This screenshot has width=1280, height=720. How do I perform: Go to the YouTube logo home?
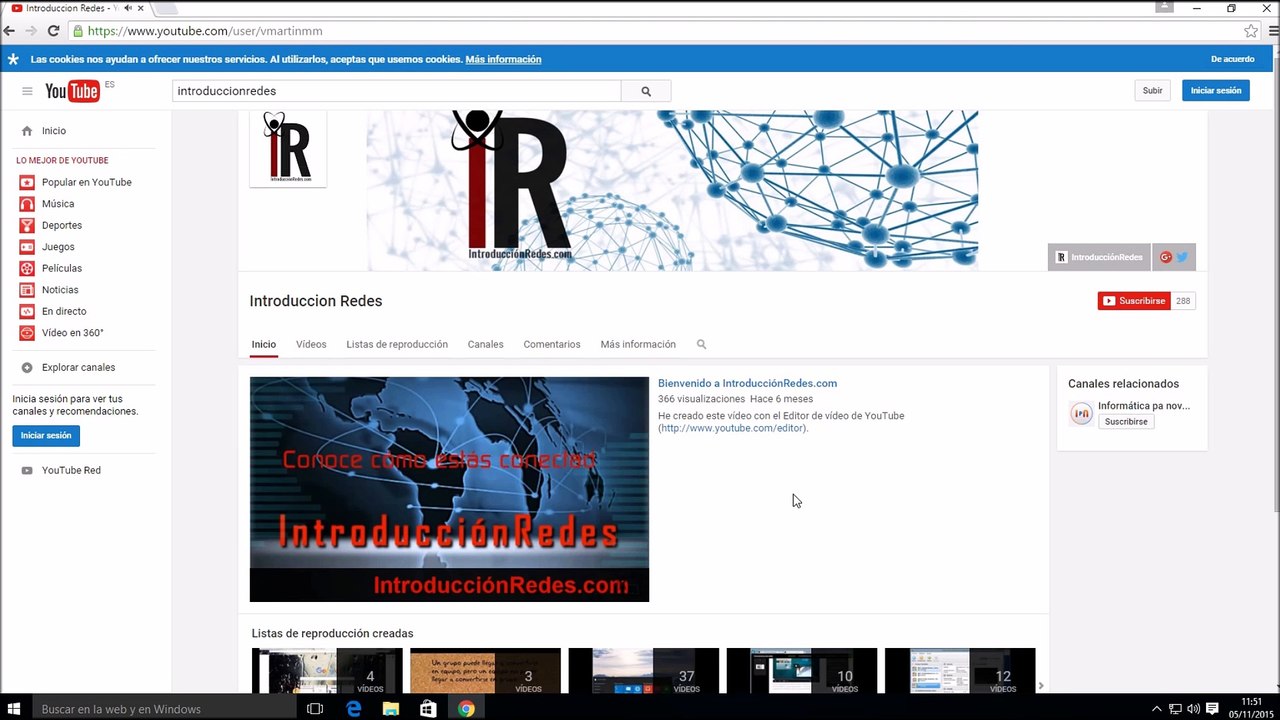tap(72, 91)
